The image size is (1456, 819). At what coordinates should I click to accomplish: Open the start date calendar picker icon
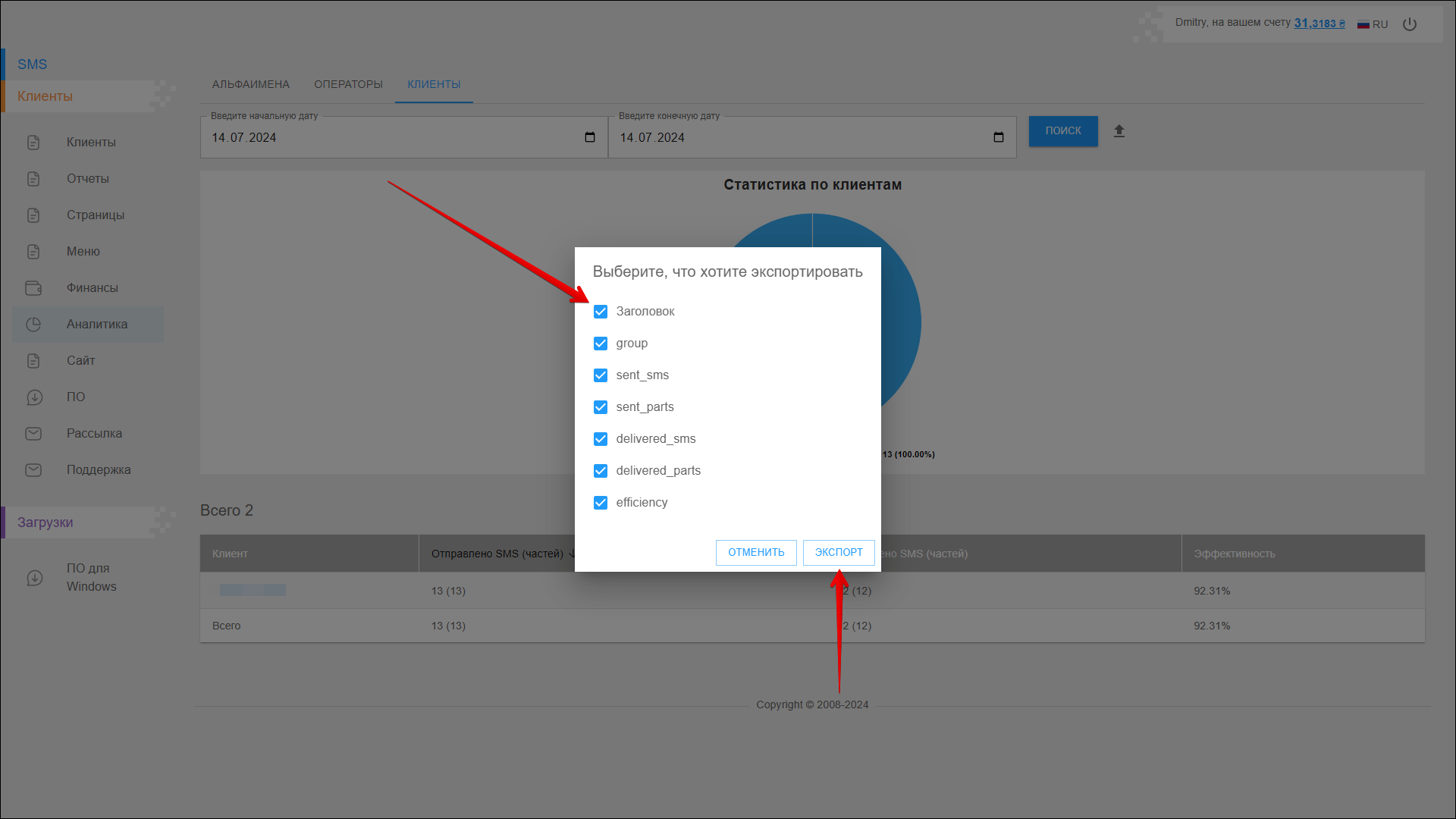tap(590, 137)
